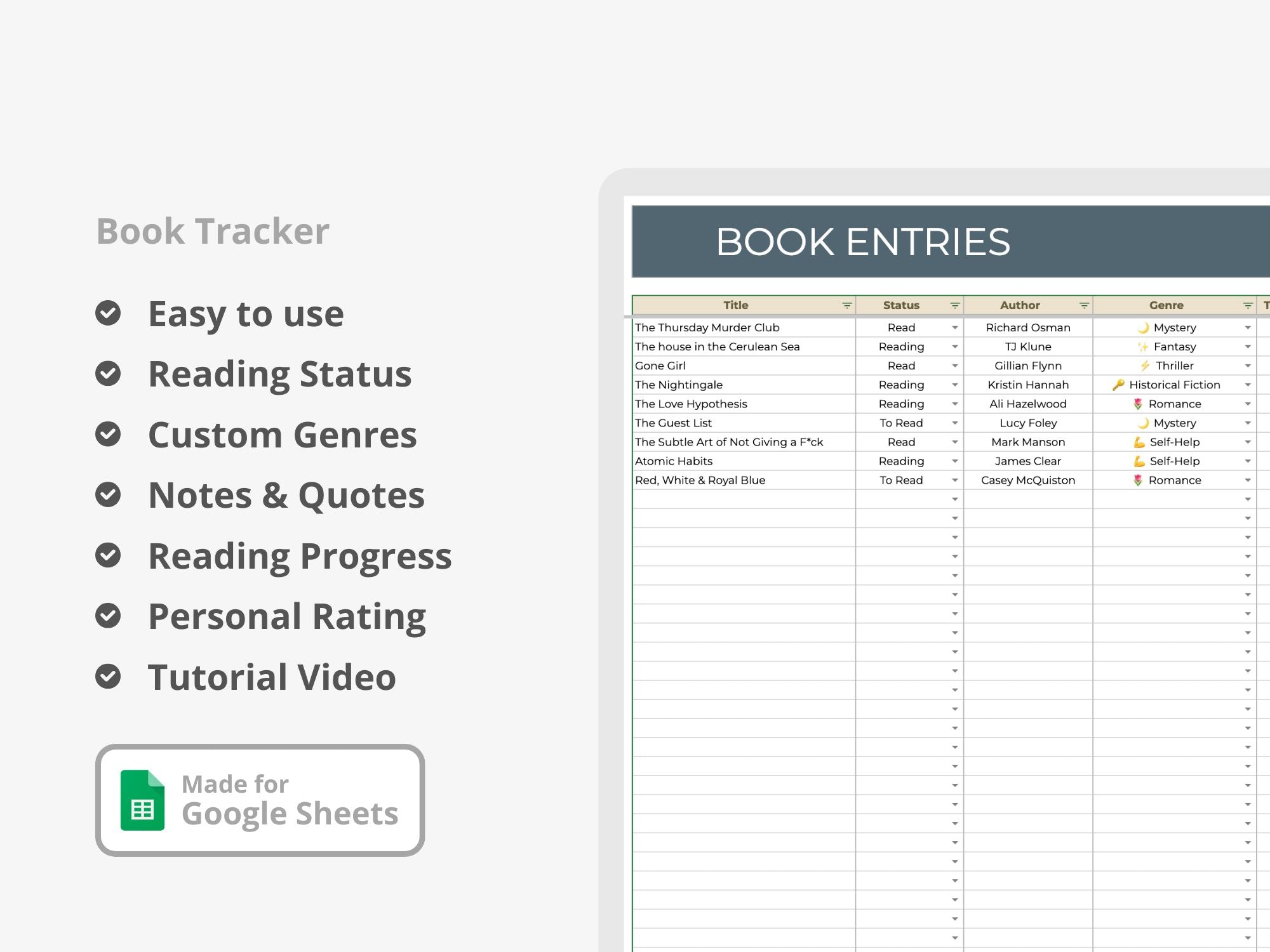The height and width of the screenshot is (952, 1270).
Task: Click the Made for Google Sheets badge
Action: pos(260,800)
